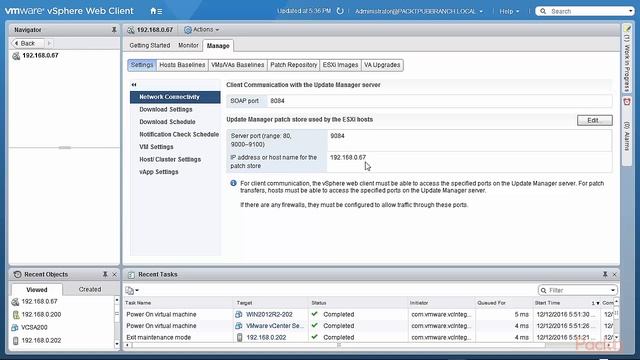Click the Edit button for patch store
The height and width of the screenshot is (360, 640).
click(595, 120)
